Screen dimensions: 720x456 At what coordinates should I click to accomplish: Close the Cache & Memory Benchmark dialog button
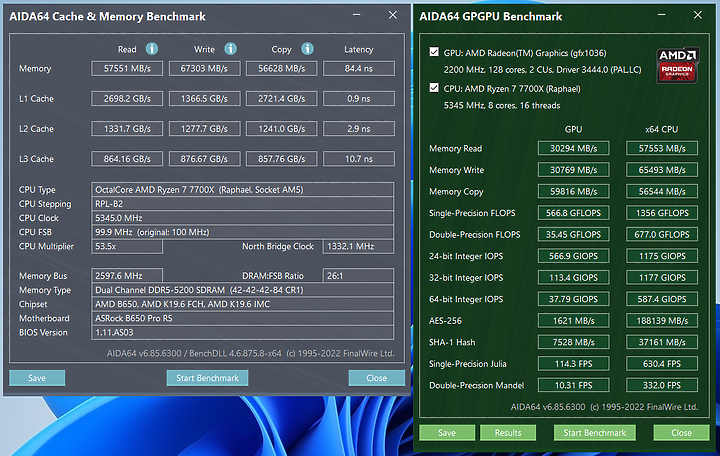click(x=377, y=378)
